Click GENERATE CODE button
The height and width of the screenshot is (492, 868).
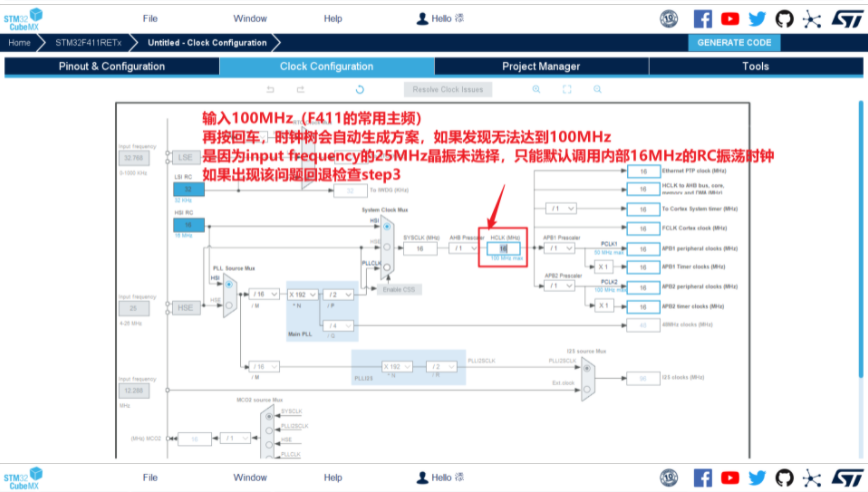[734, 43]
